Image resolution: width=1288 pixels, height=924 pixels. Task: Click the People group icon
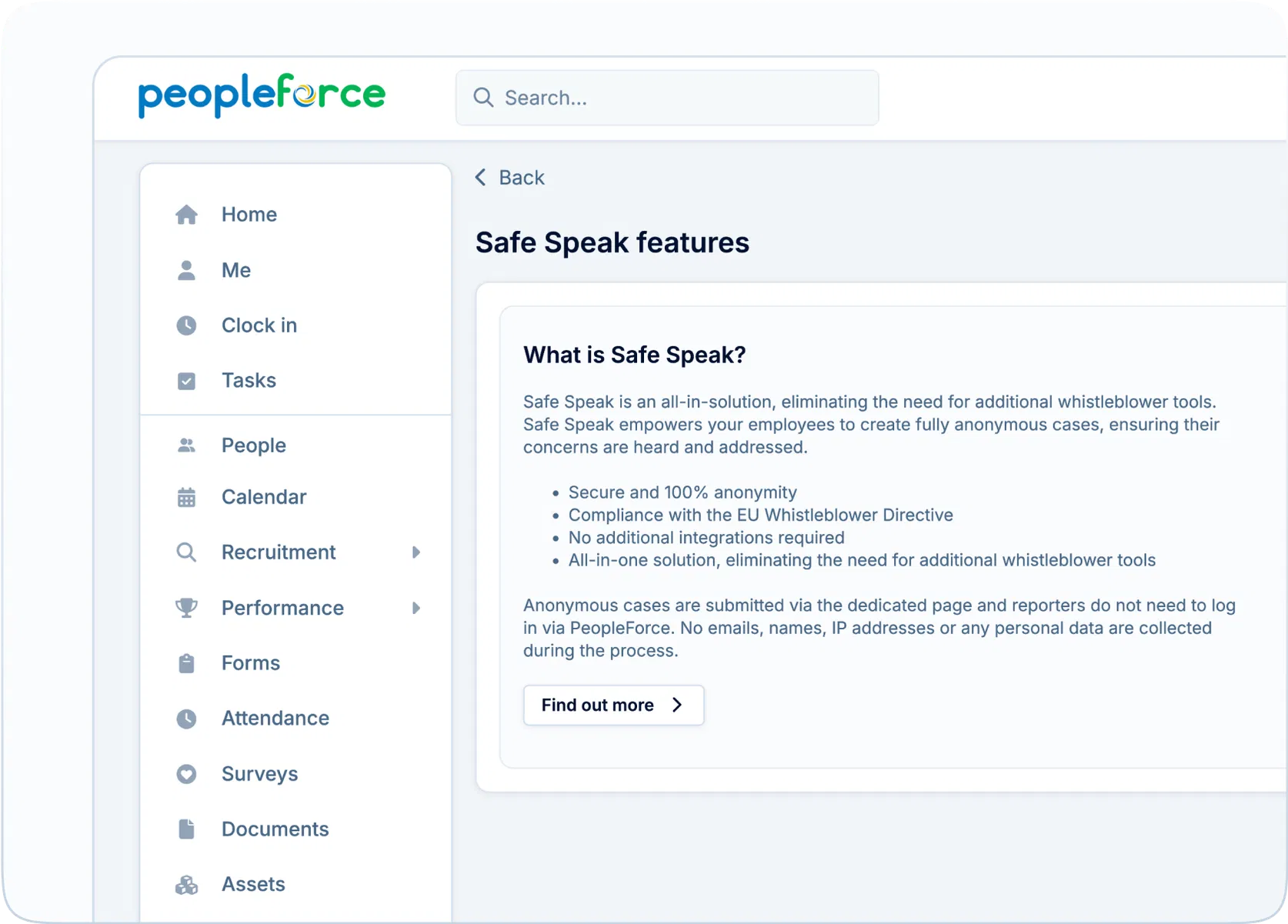pos(186,445)
